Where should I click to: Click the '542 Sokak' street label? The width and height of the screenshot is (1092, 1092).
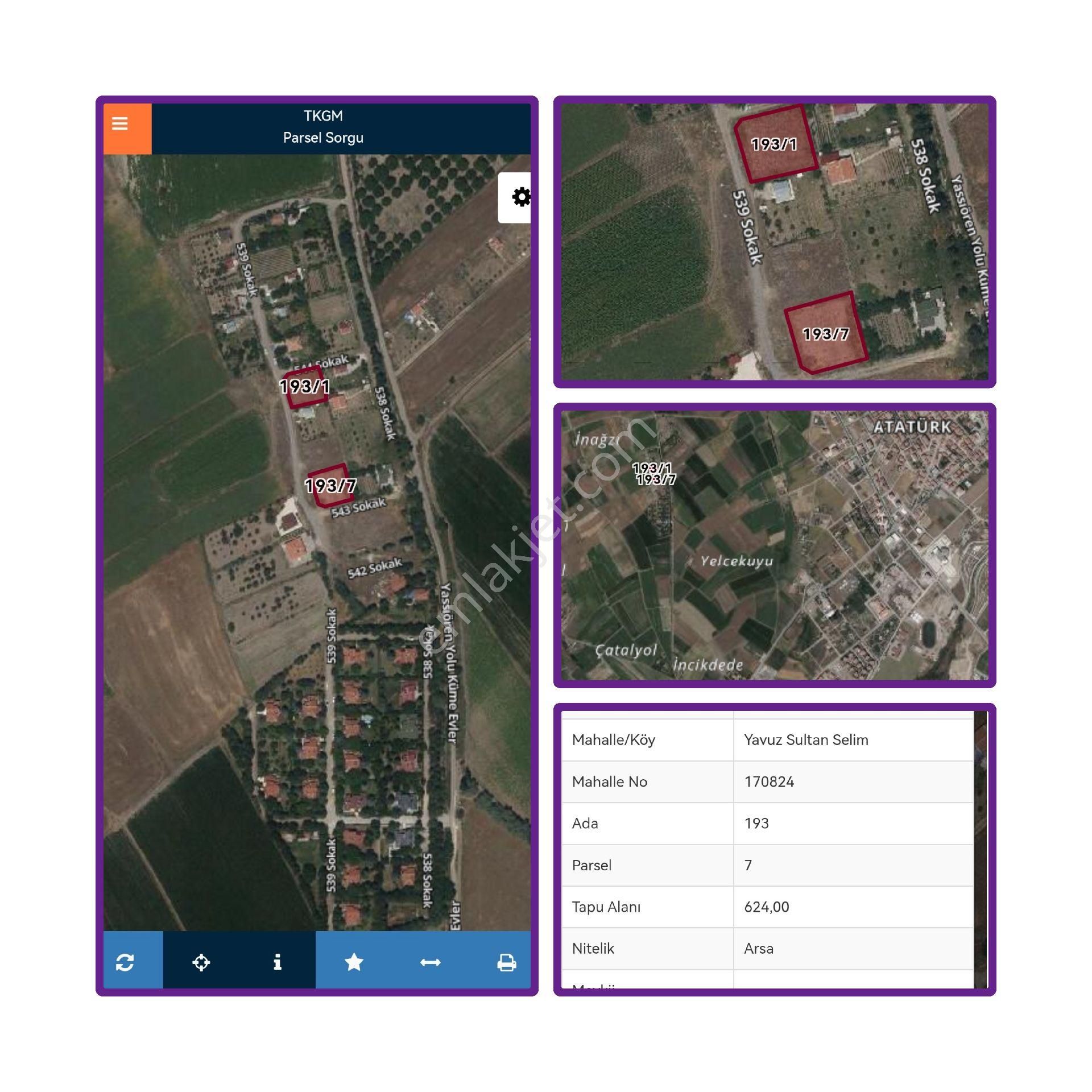tap(375, 568)
